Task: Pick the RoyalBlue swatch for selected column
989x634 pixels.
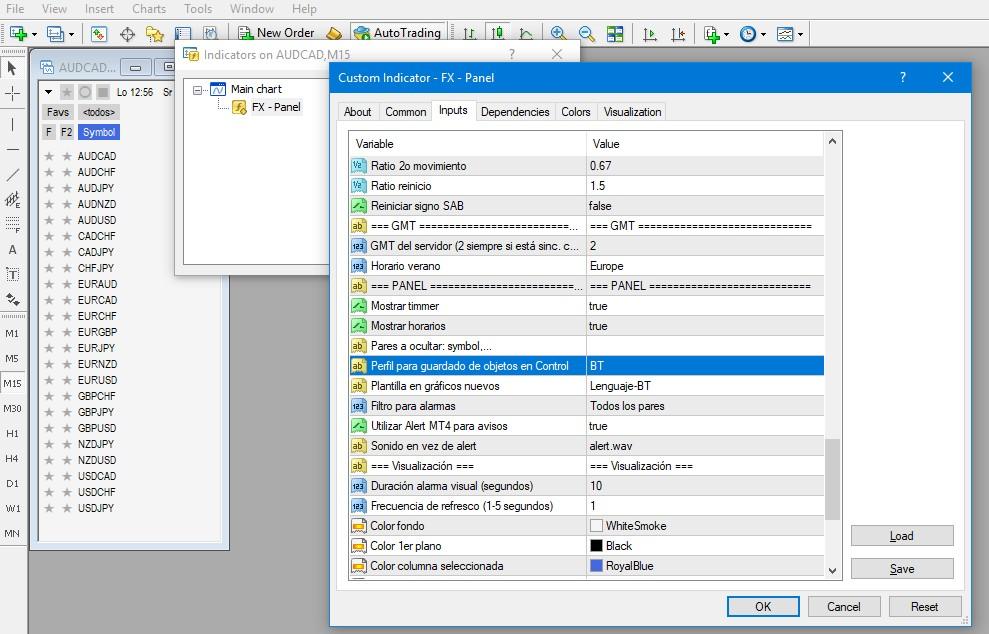Action: click(596, 566)
